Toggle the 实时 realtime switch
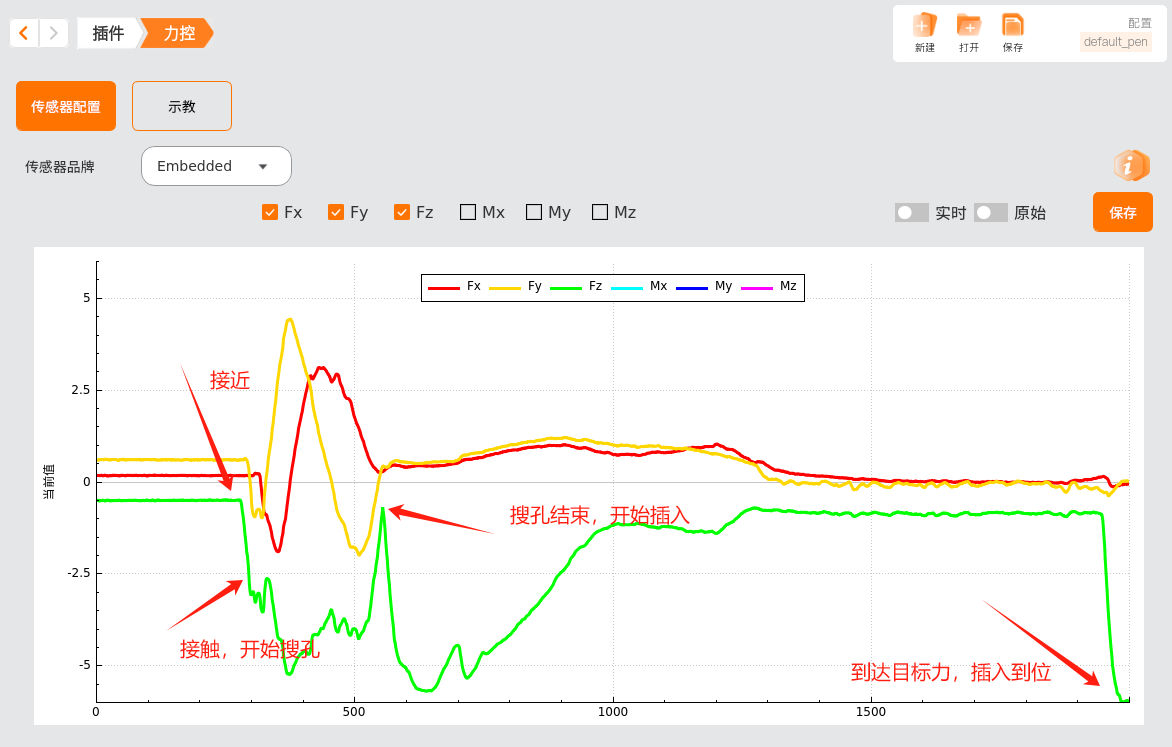The height and width of the screenshot is (747, 1172). [911, 212]
